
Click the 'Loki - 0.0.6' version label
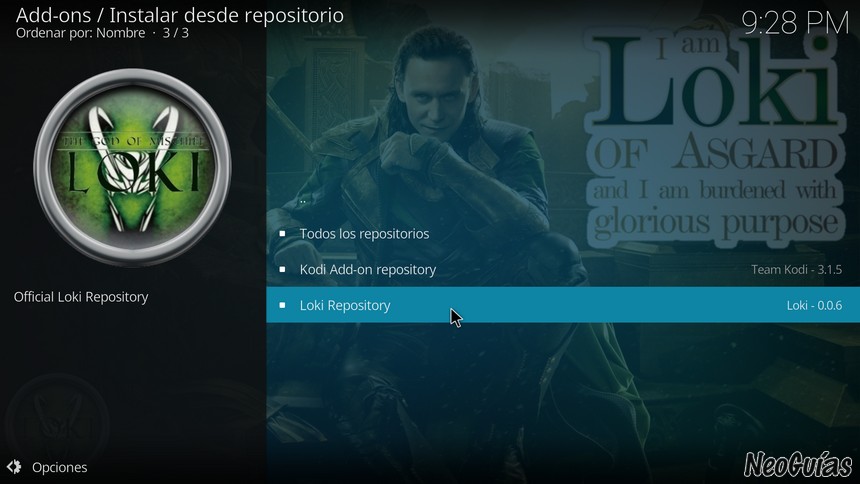click(814, 305)
